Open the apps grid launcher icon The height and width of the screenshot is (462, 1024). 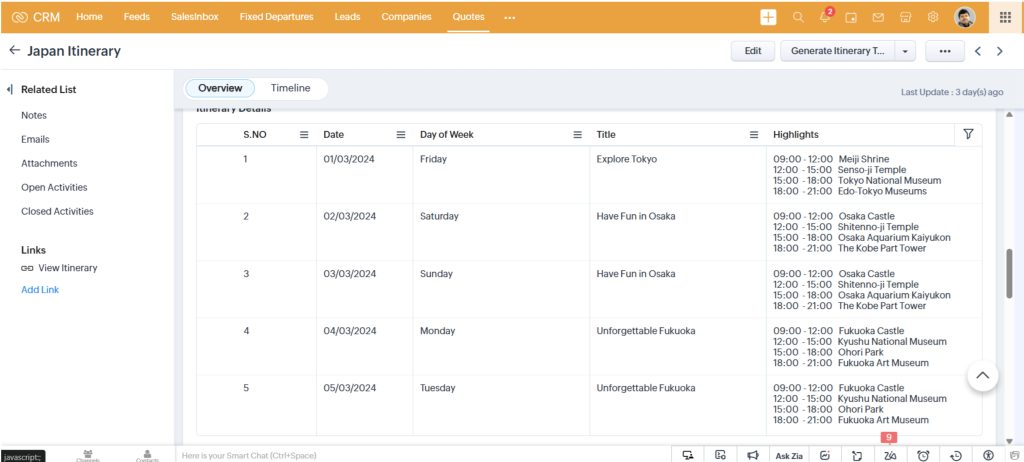click(x=1005, y=17)
